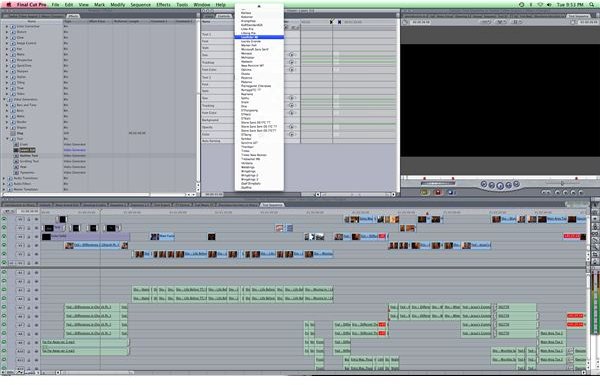The width and height of the screenshot is (600, 385).
Task: Switch to the Controls tab in Viewer
Action: tap(224, 16)
